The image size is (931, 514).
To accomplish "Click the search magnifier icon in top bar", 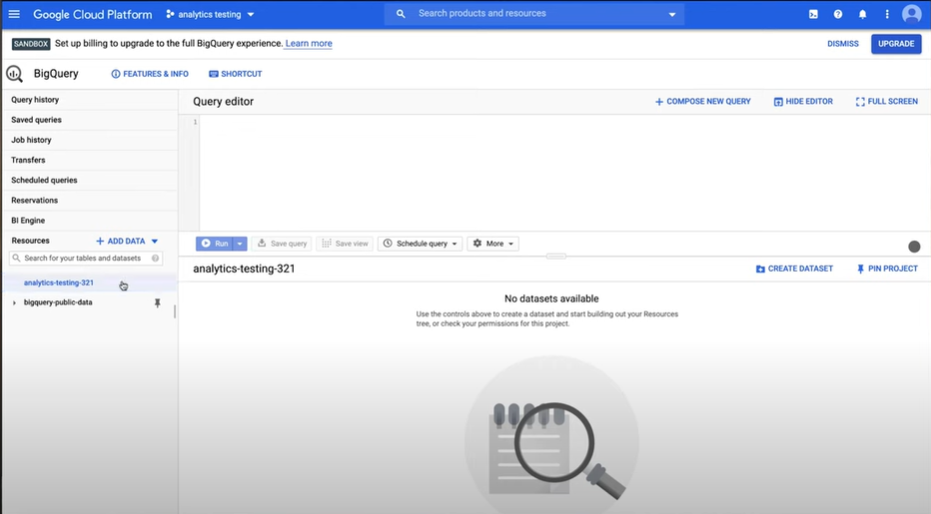I will tap(401, 14).
